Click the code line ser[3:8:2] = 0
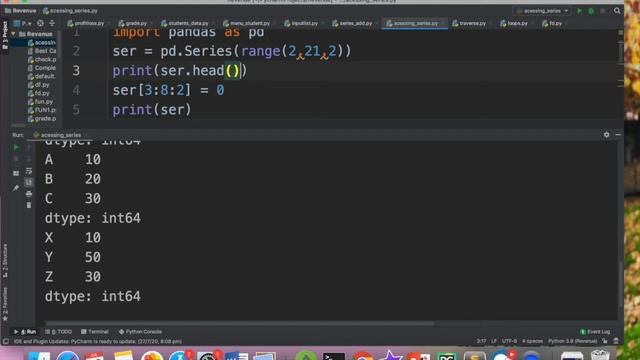 tap(168, 90)
